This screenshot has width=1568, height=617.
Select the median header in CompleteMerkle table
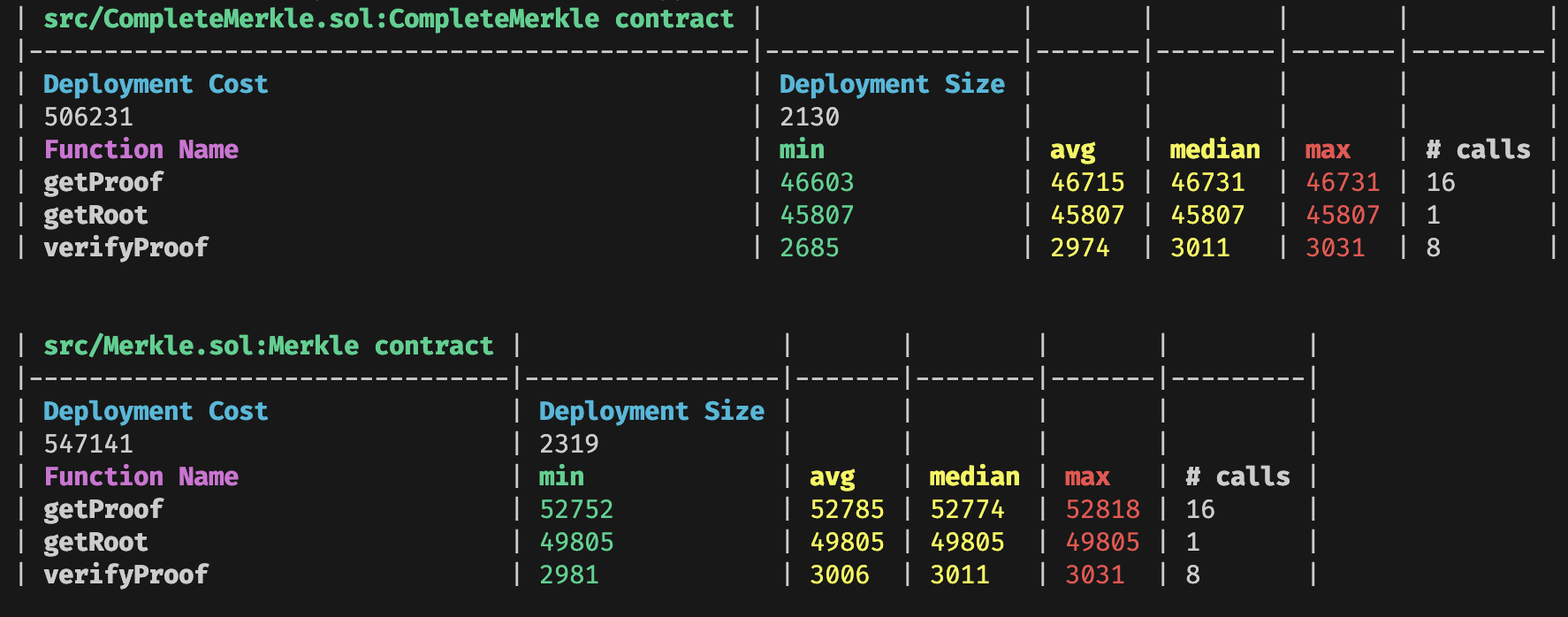click(x=1214, y=149)
